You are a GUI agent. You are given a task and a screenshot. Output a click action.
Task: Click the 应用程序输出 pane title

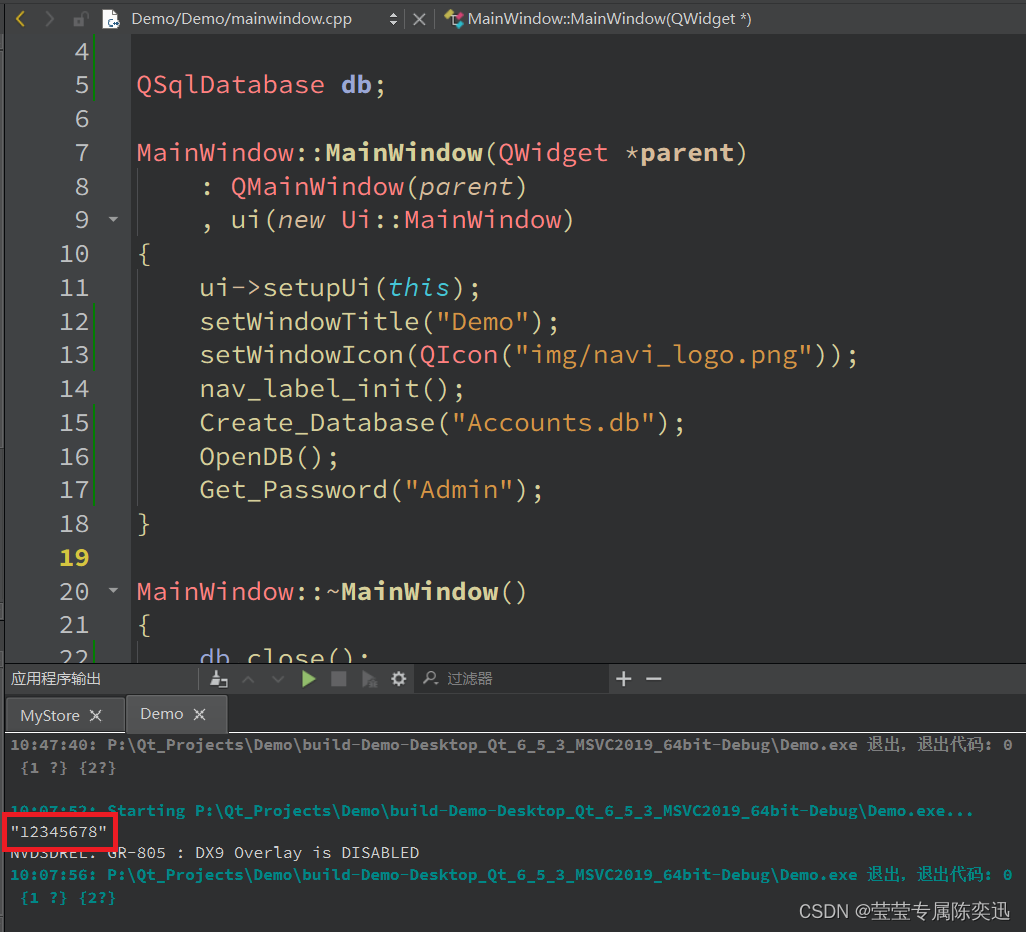(x=56, y=679)
